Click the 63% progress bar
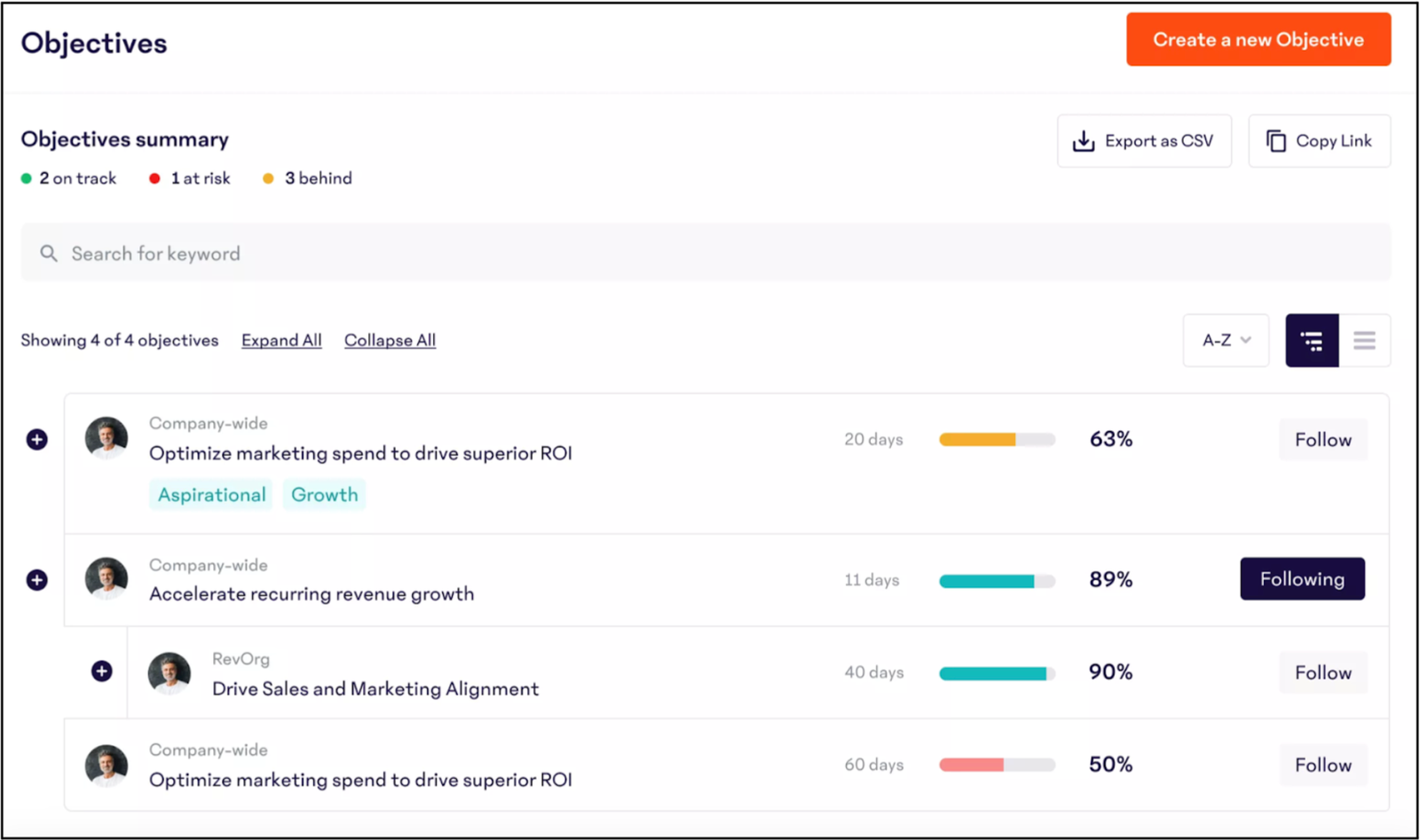Viewport: 1420px width, 840px height. coord(997,438)
